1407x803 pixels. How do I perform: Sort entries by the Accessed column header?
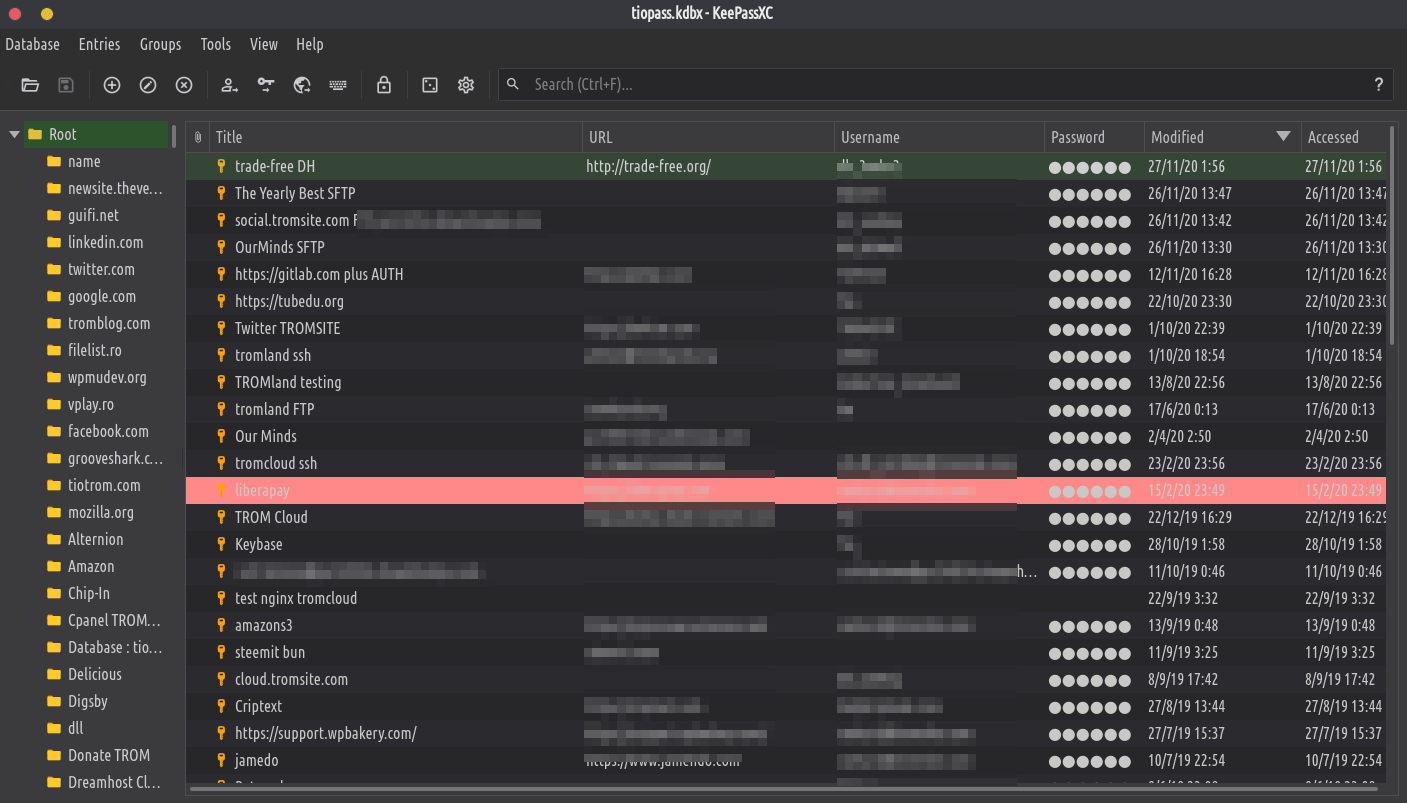tap(1343, 137)
